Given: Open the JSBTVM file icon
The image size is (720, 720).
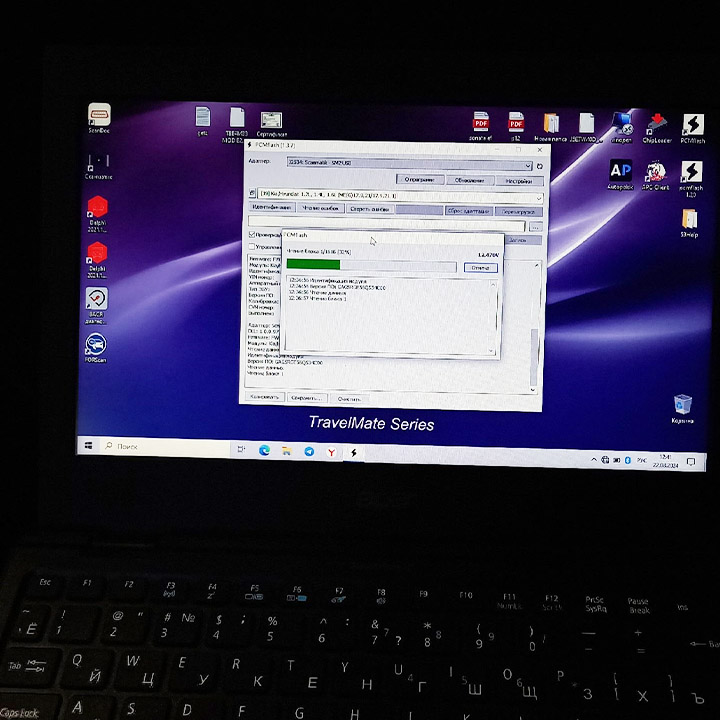Looking at the screenshot, I should [586, 127].
